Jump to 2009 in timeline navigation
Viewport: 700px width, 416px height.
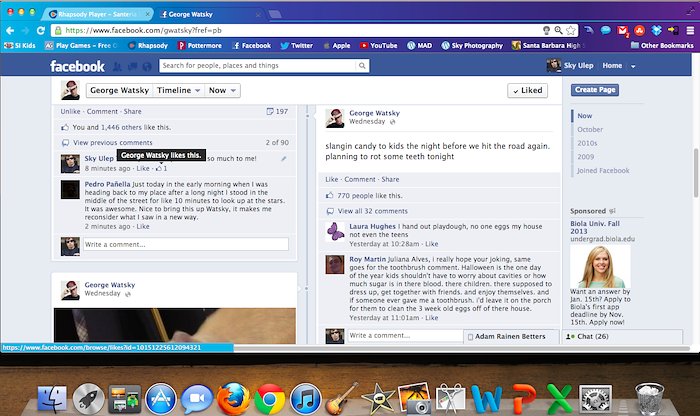585,157
